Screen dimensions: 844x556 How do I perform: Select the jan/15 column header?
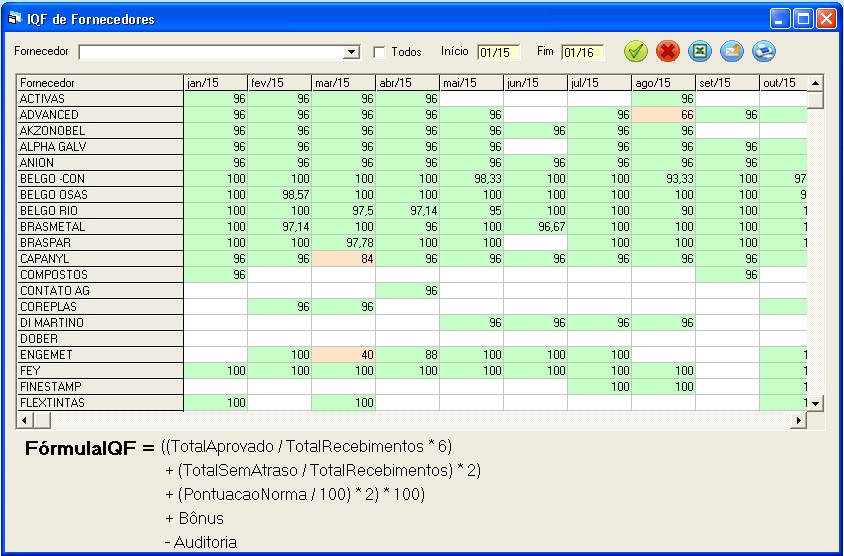pos(215,83)
